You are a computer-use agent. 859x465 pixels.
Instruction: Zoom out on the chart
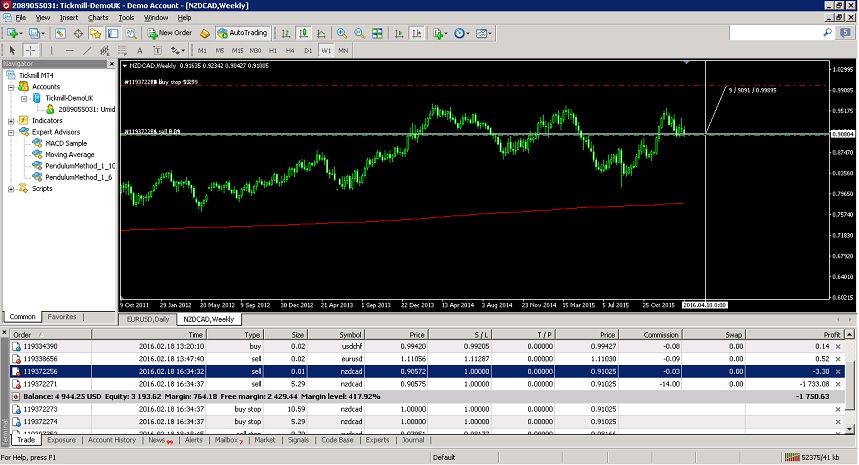click(359, 33)
